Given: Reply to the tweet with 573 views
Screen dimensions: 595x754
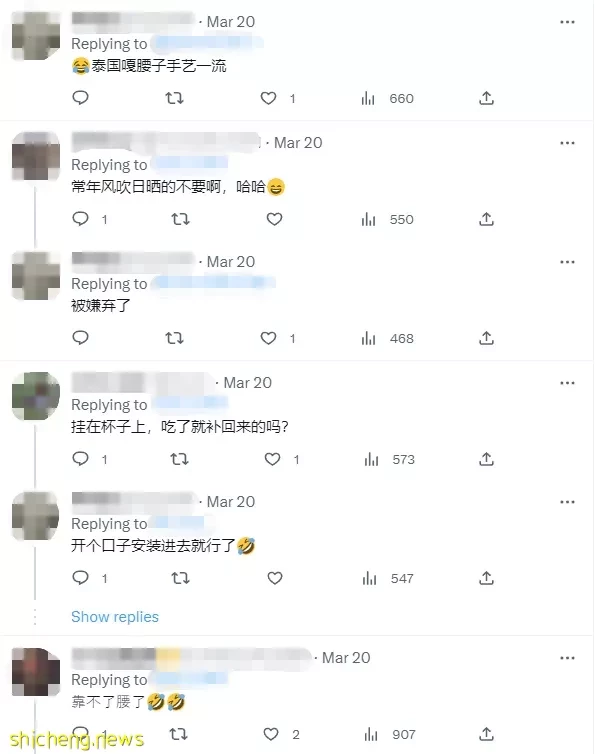Looking at the screenshot, I should coord(80,459).
